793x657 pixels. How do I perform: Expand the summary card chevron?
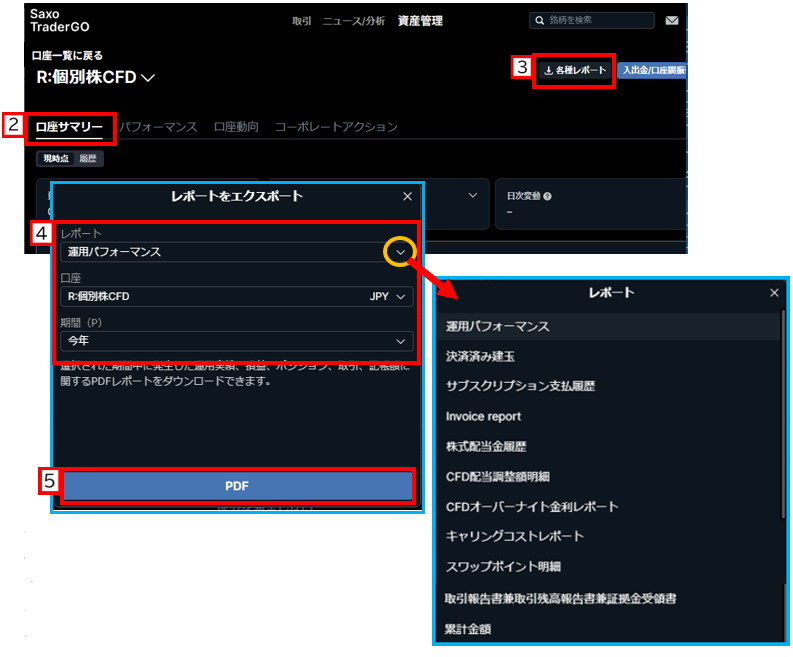[473, 195]
